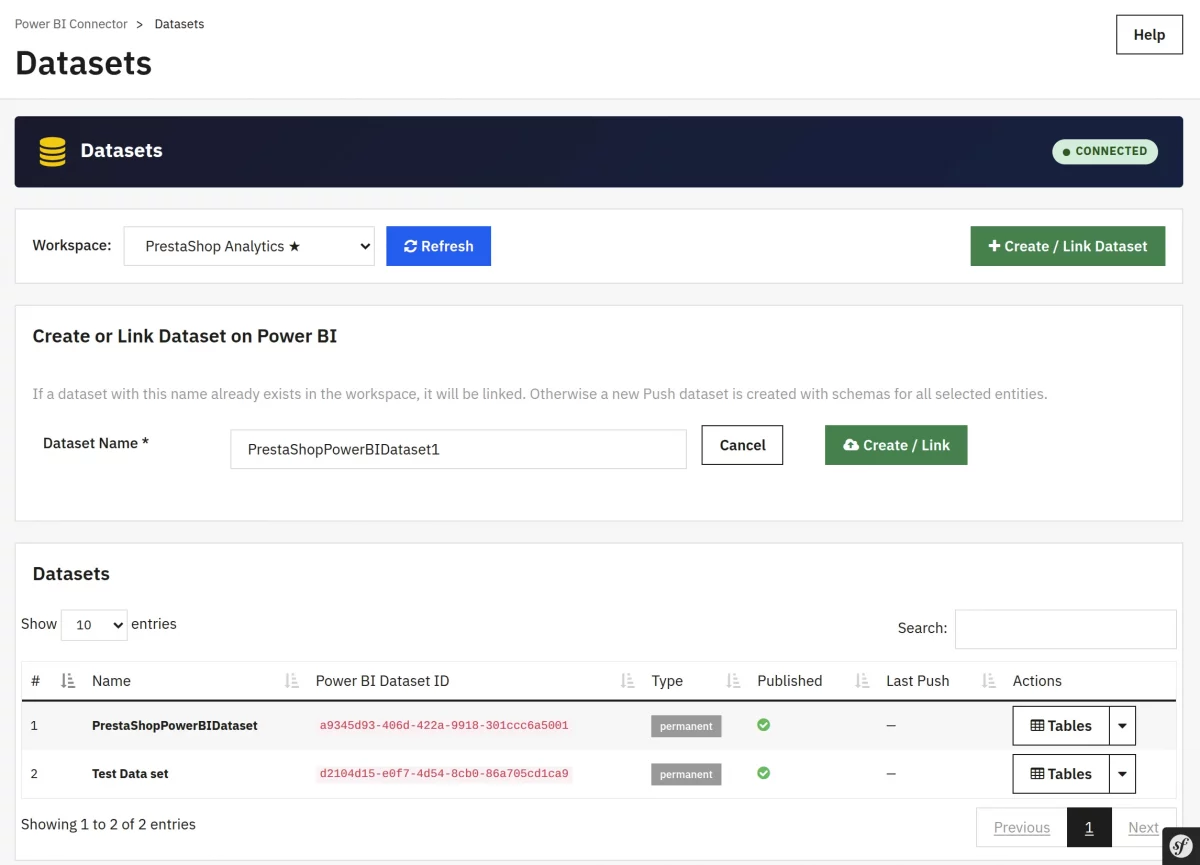Viewport: 1200px width, 865px height.
Task: Go to the Previous page
Action: (1022, 828)
